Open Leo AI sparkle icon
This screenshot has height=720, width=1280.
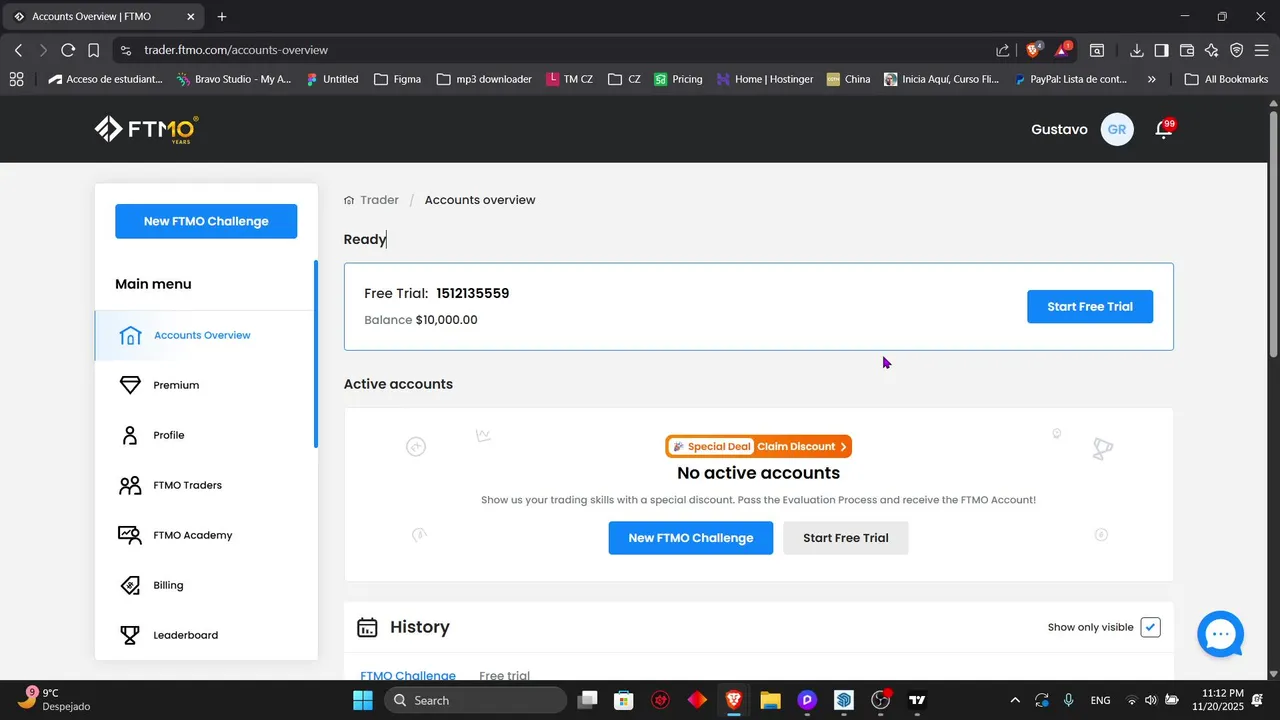[x=1212, y=50]
